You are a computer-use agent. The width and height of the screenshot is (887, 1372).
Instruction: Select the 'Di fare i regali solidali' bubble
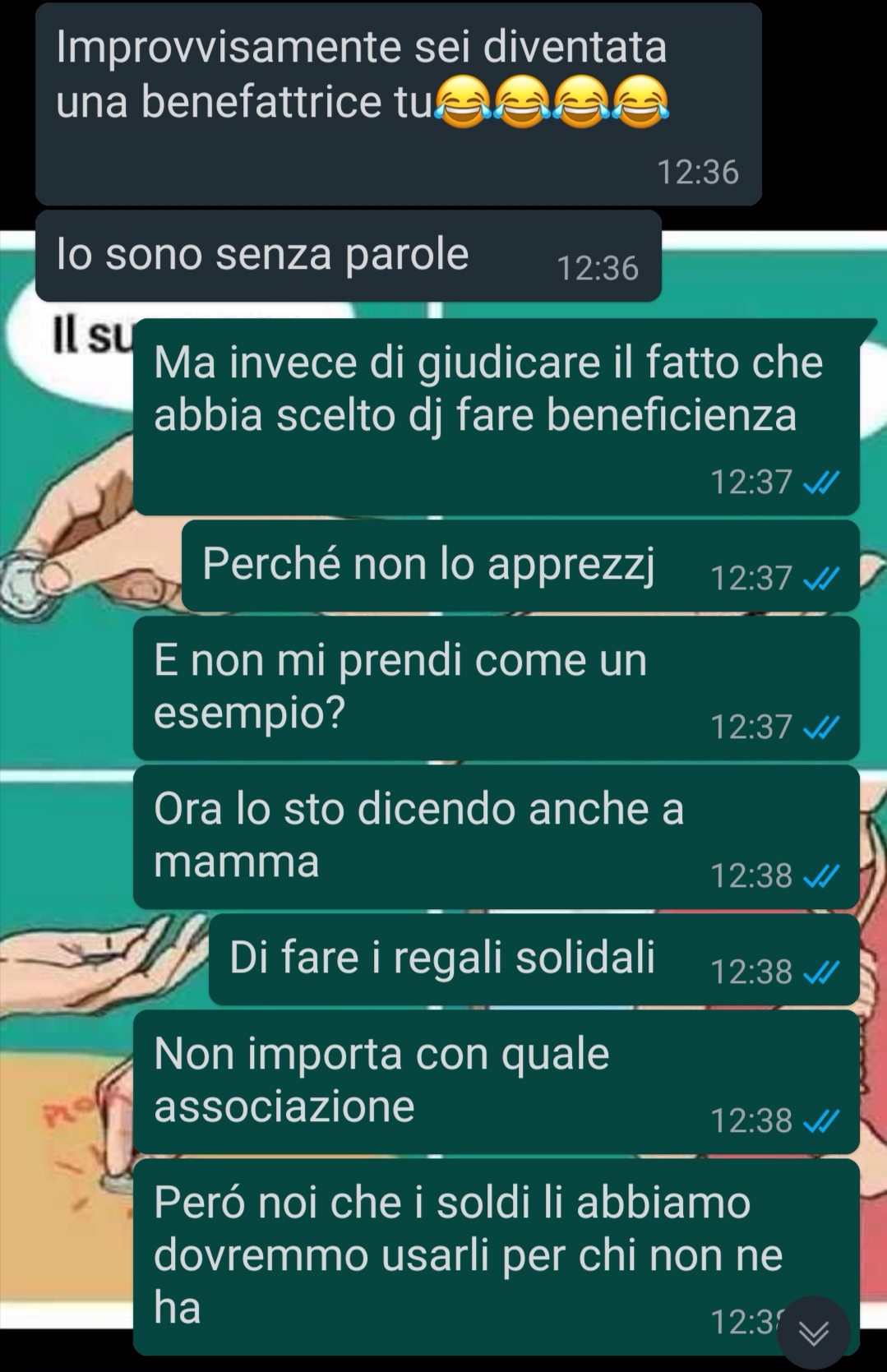tap(534, 959)
